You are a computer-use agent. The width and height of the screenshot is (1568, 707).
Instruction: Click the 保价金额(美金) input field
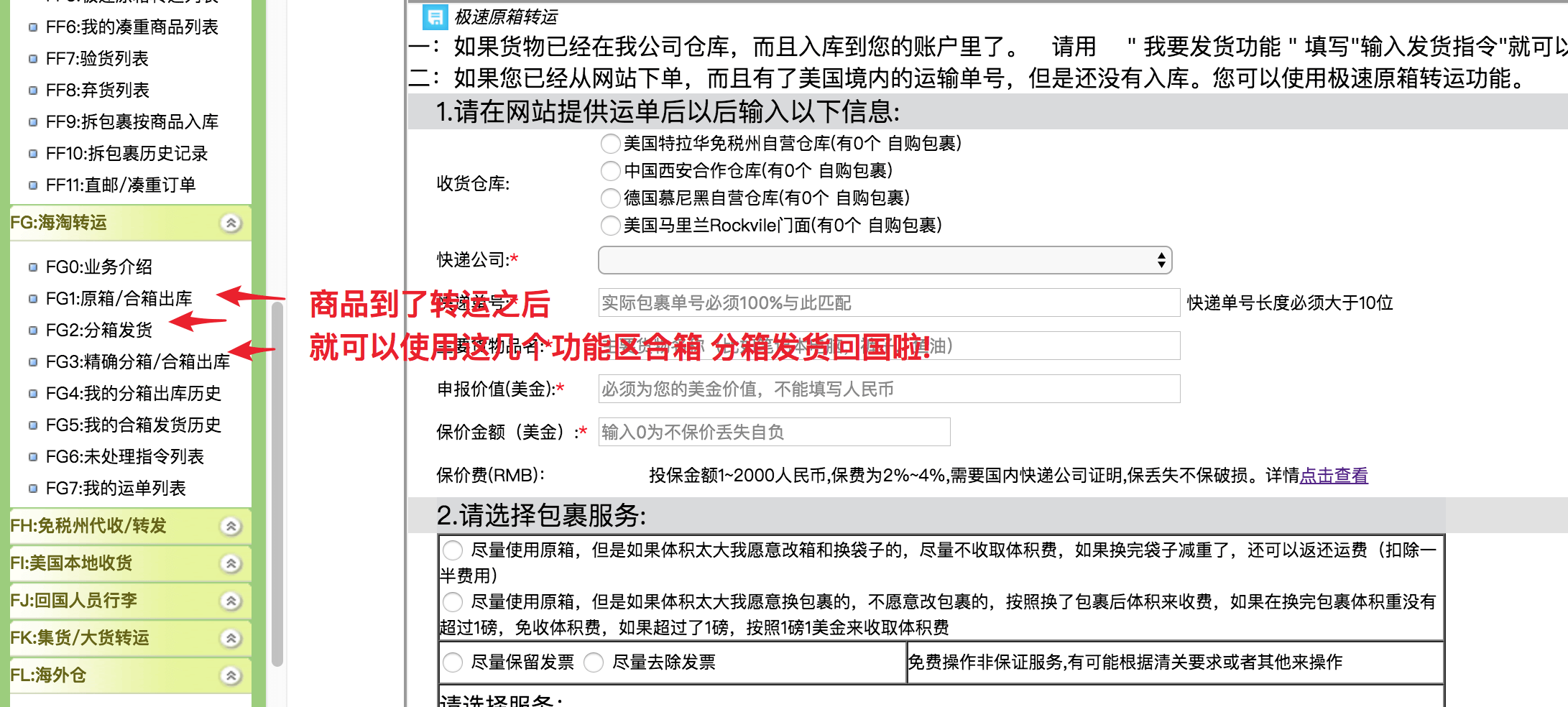(774, 433)
